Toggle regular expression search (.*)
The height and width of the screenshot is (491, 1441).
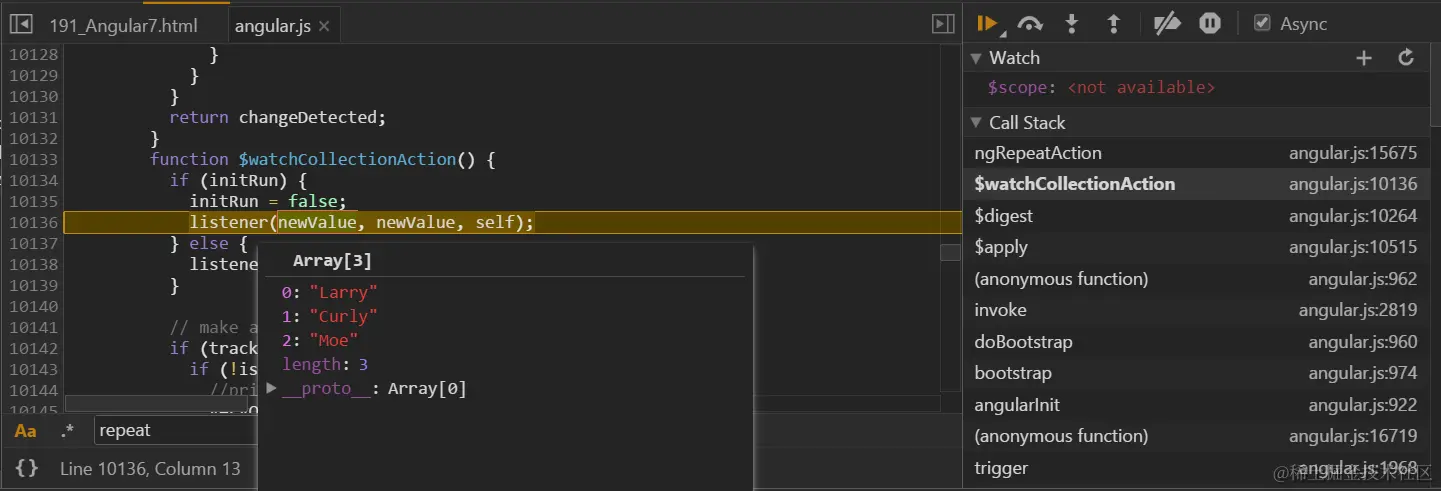click(x=67, y=431)
